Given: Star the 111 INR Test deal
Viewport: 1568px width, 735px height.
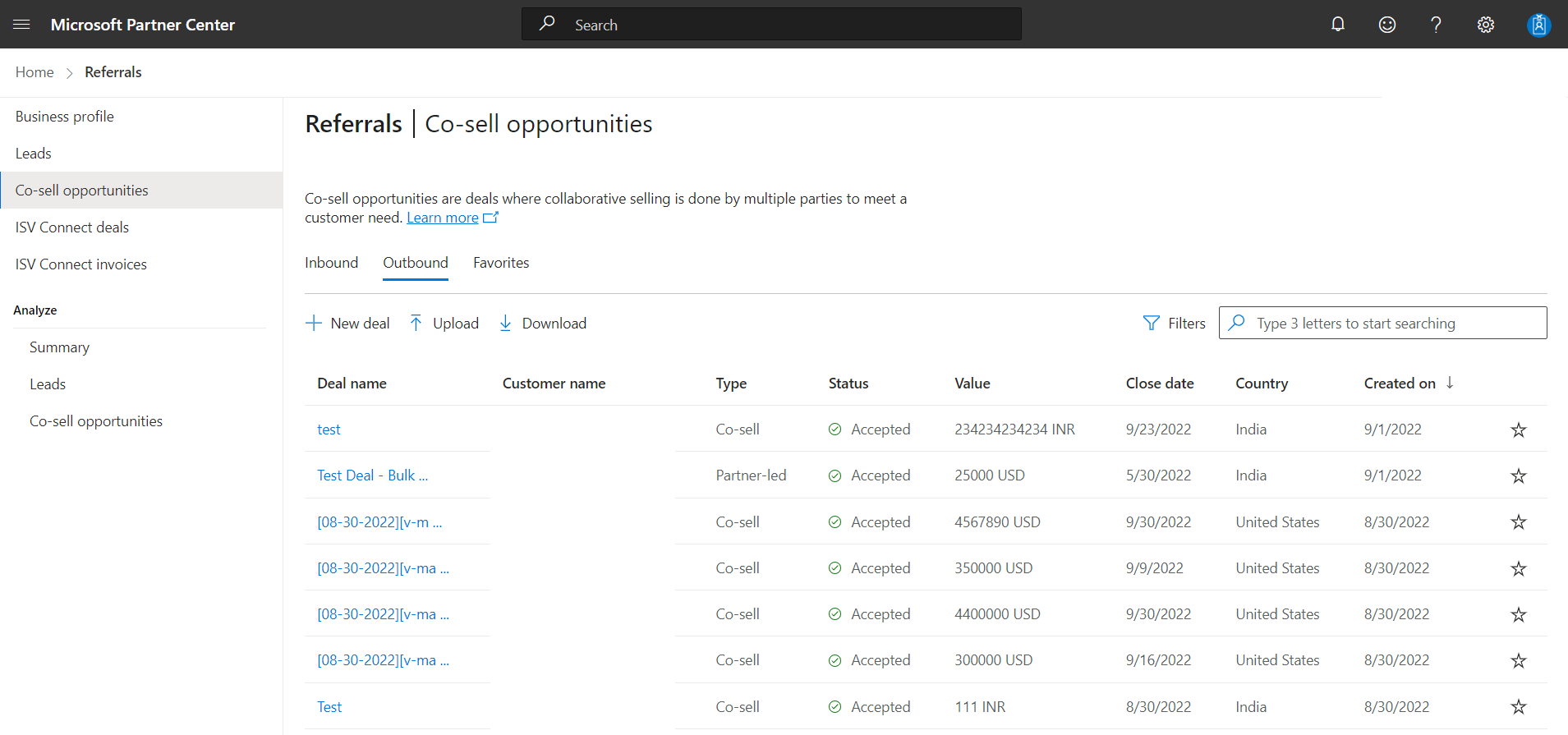Looking at the screenshot, I should point(1519,707).
